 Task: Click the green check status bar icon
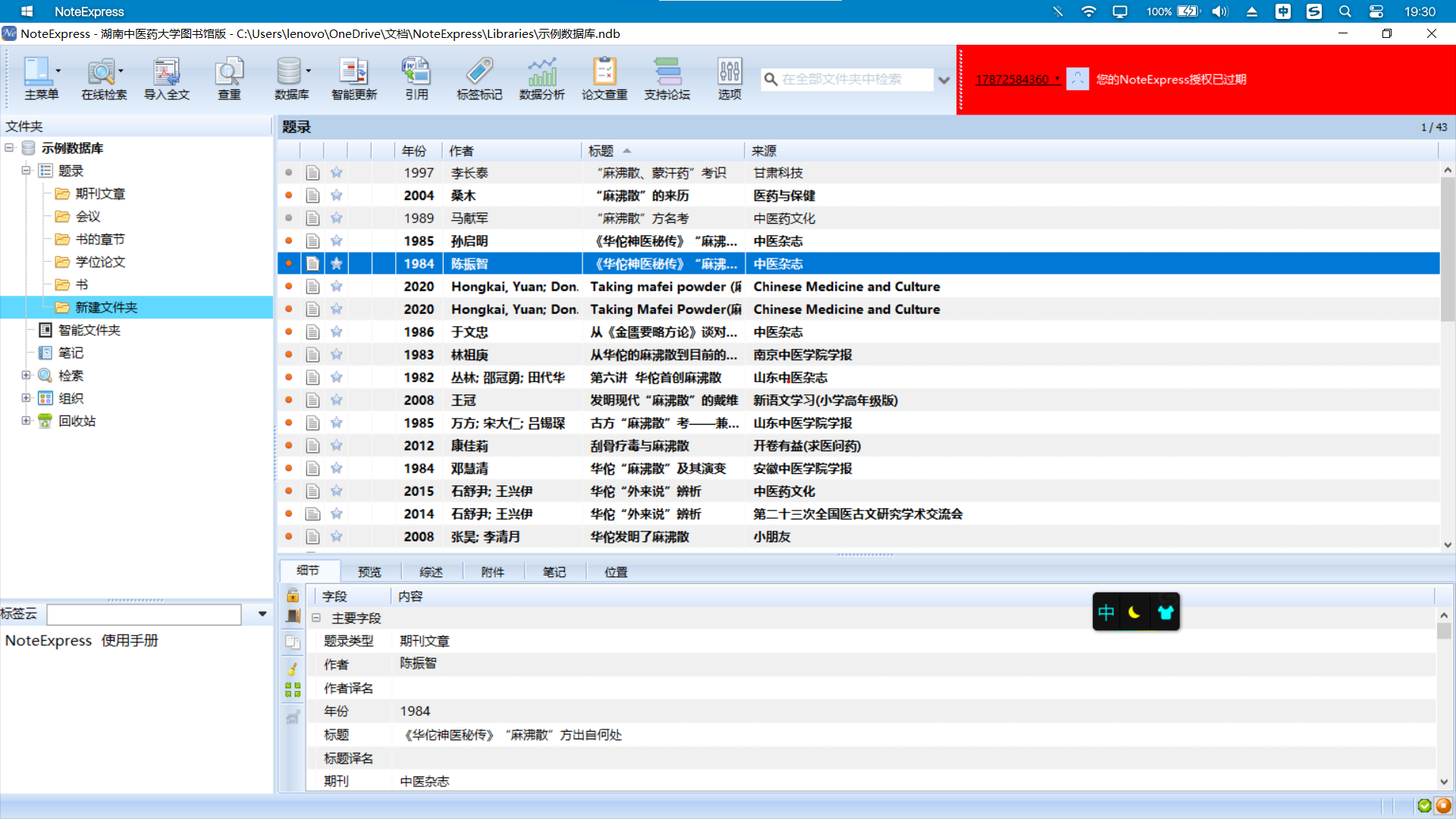click(x=1424, y=805)
